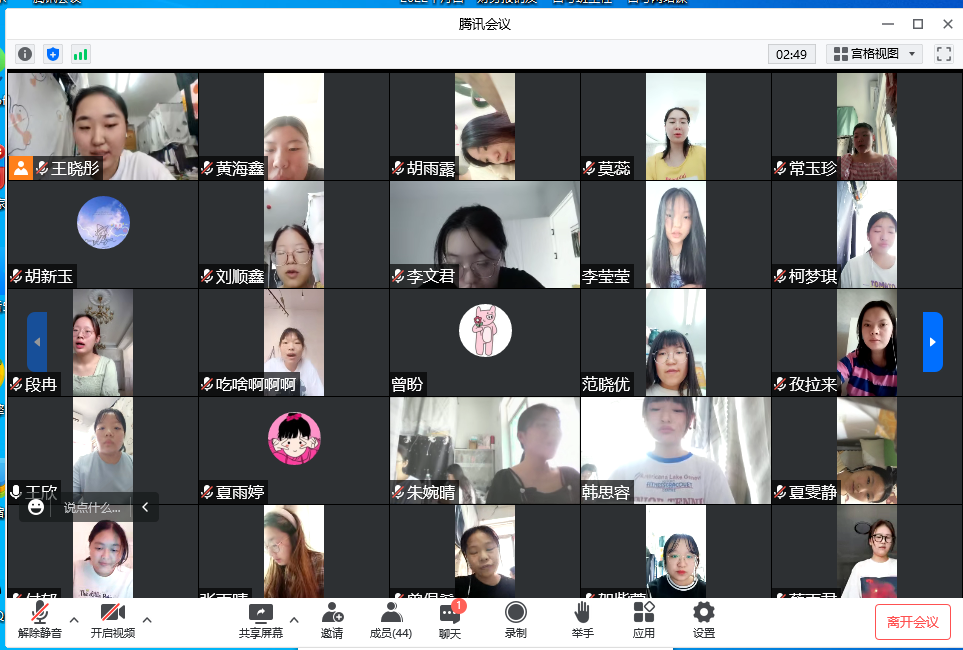963x650 pixels.
Task: Expand audio options arrow beside unmute
Action: (74, 619)
